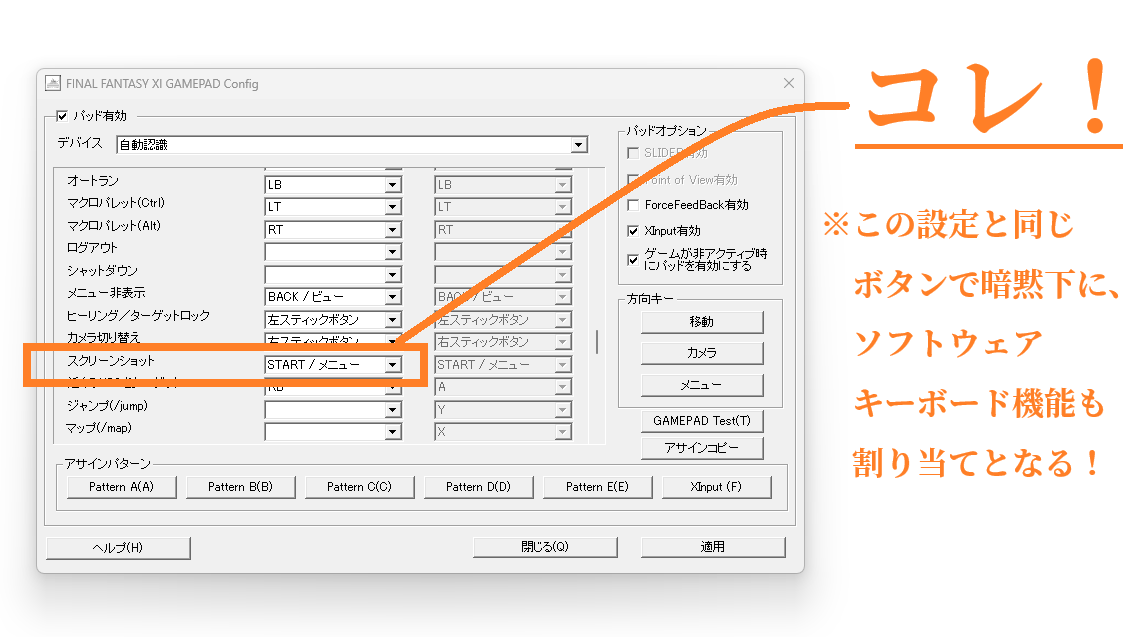Click the 移動 direction key button
1123x637 pixels.
pos(702,322)
